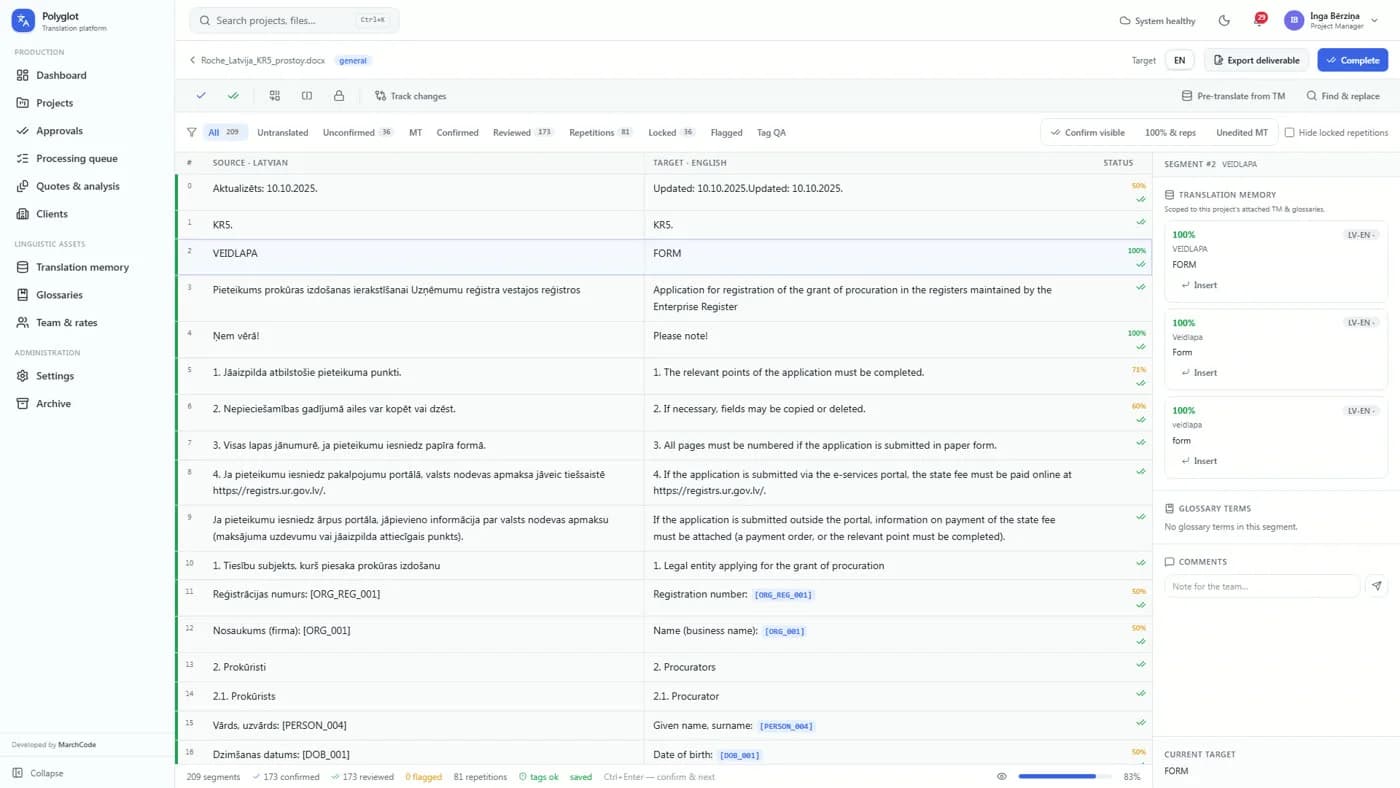
Task: Click the EN target language selector
Action: point(1179,60)
